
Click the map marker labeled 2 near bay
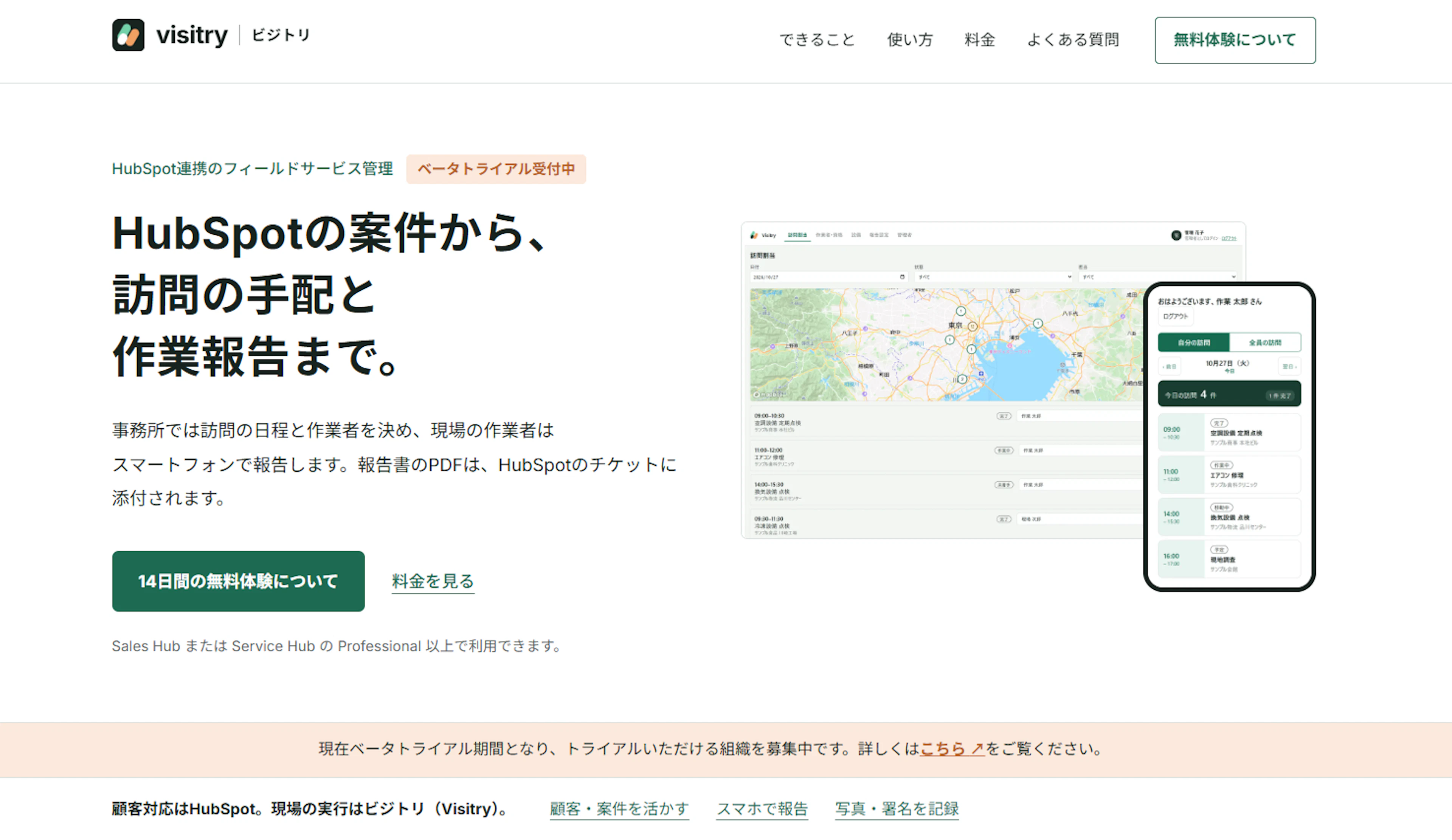pyautogui.click(x=962, y=379)
